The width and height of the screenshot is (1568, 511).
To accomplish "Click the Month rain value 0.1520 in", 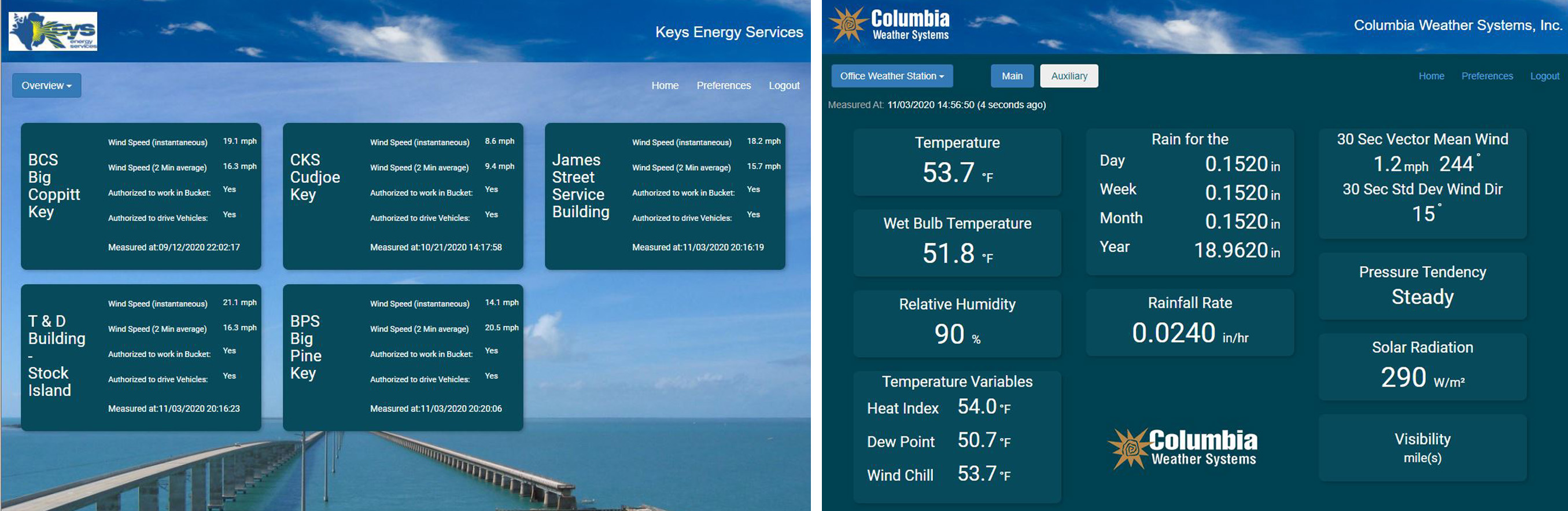I will [x=1242, y=221].
